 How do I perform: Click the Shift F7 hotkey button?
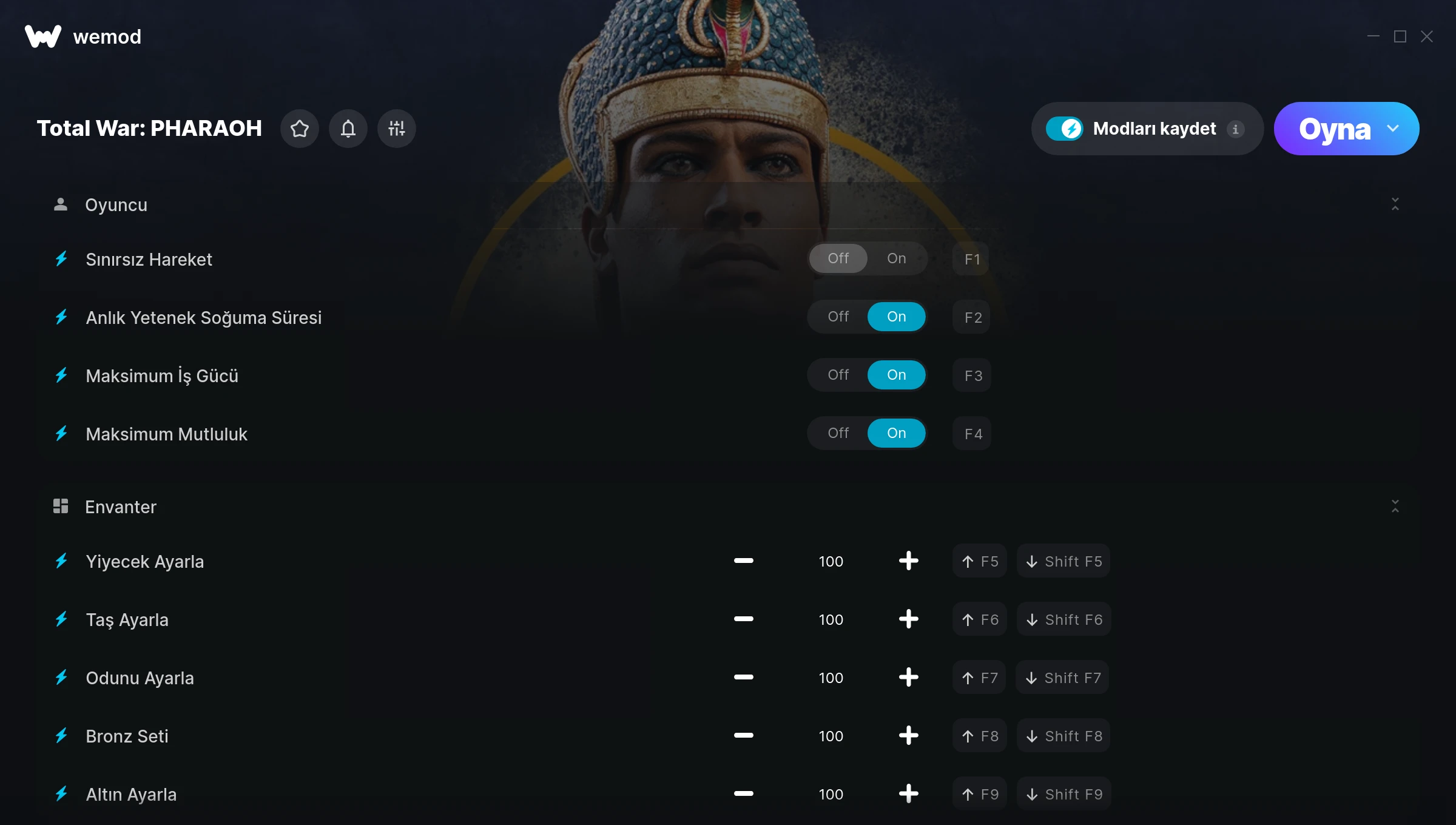coord(1063,678)
